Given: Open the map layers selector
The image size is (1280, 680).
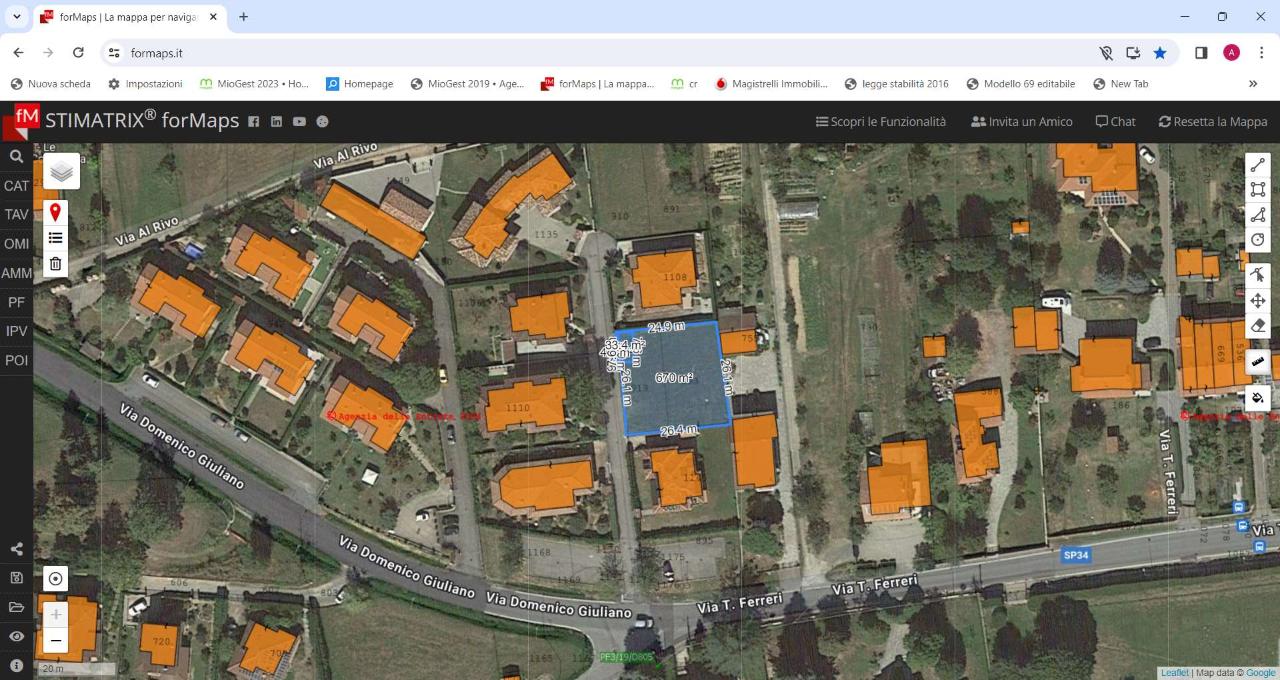Looking at the screenshot, I should tap(62, 172).
